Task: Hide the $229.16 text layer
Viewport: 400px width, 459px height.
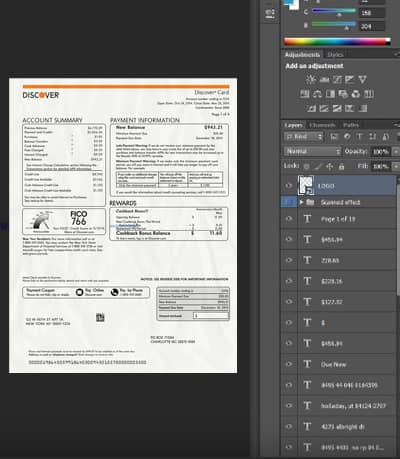Action: coord(289,281)
